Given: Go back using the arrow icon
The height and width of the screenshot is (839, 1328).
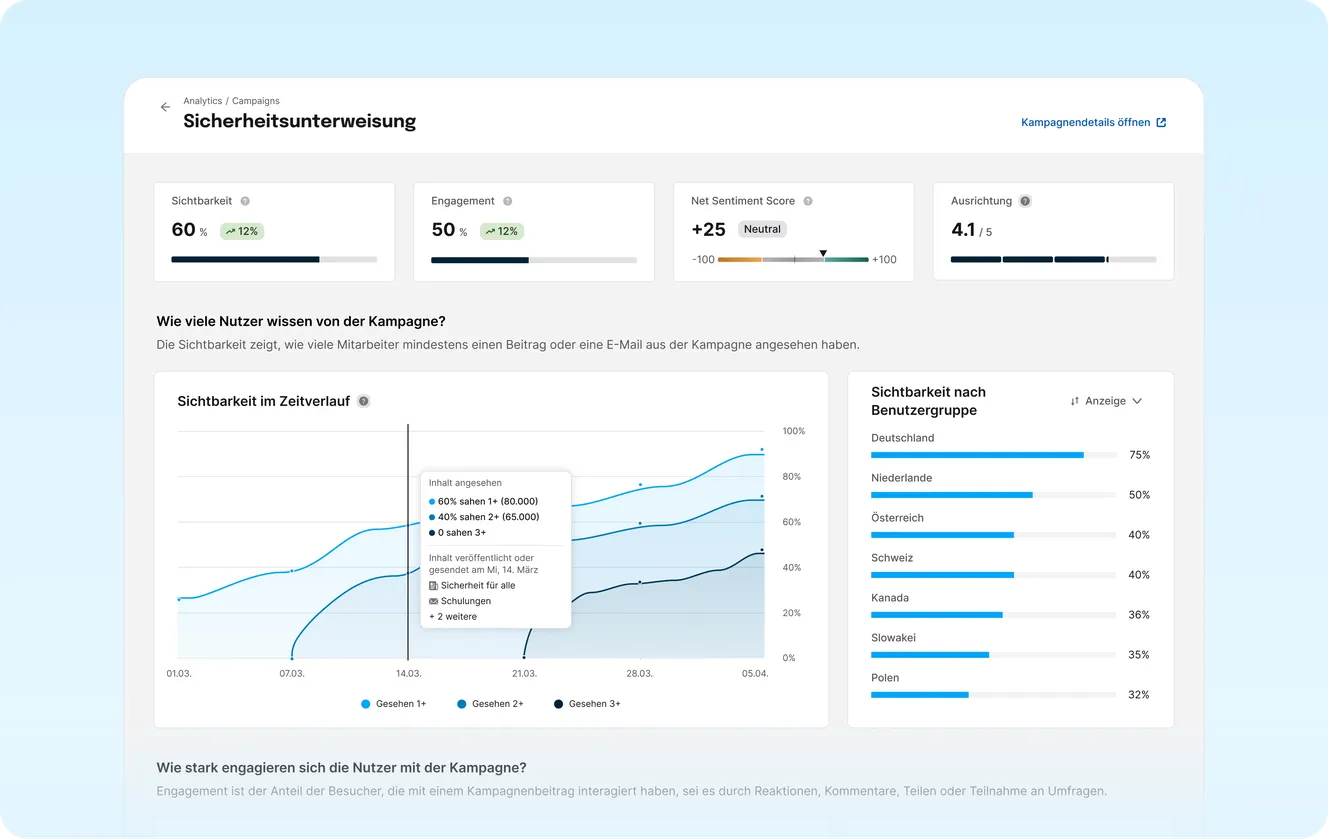Looking at the screenshot, I should pos(166,107).
